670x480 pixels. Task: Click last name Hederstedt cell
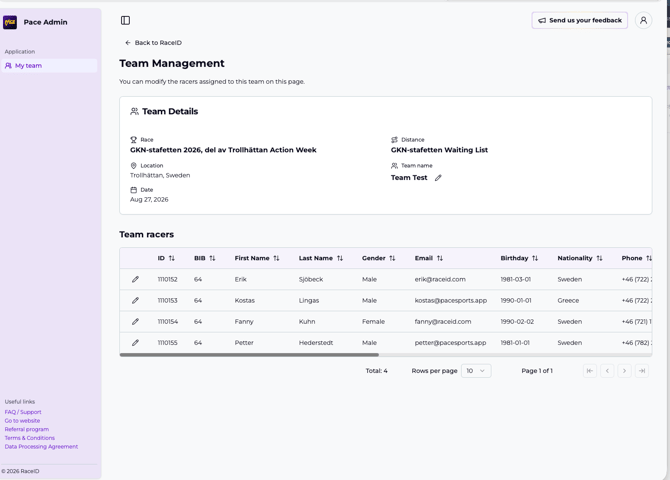click(316, 343)
